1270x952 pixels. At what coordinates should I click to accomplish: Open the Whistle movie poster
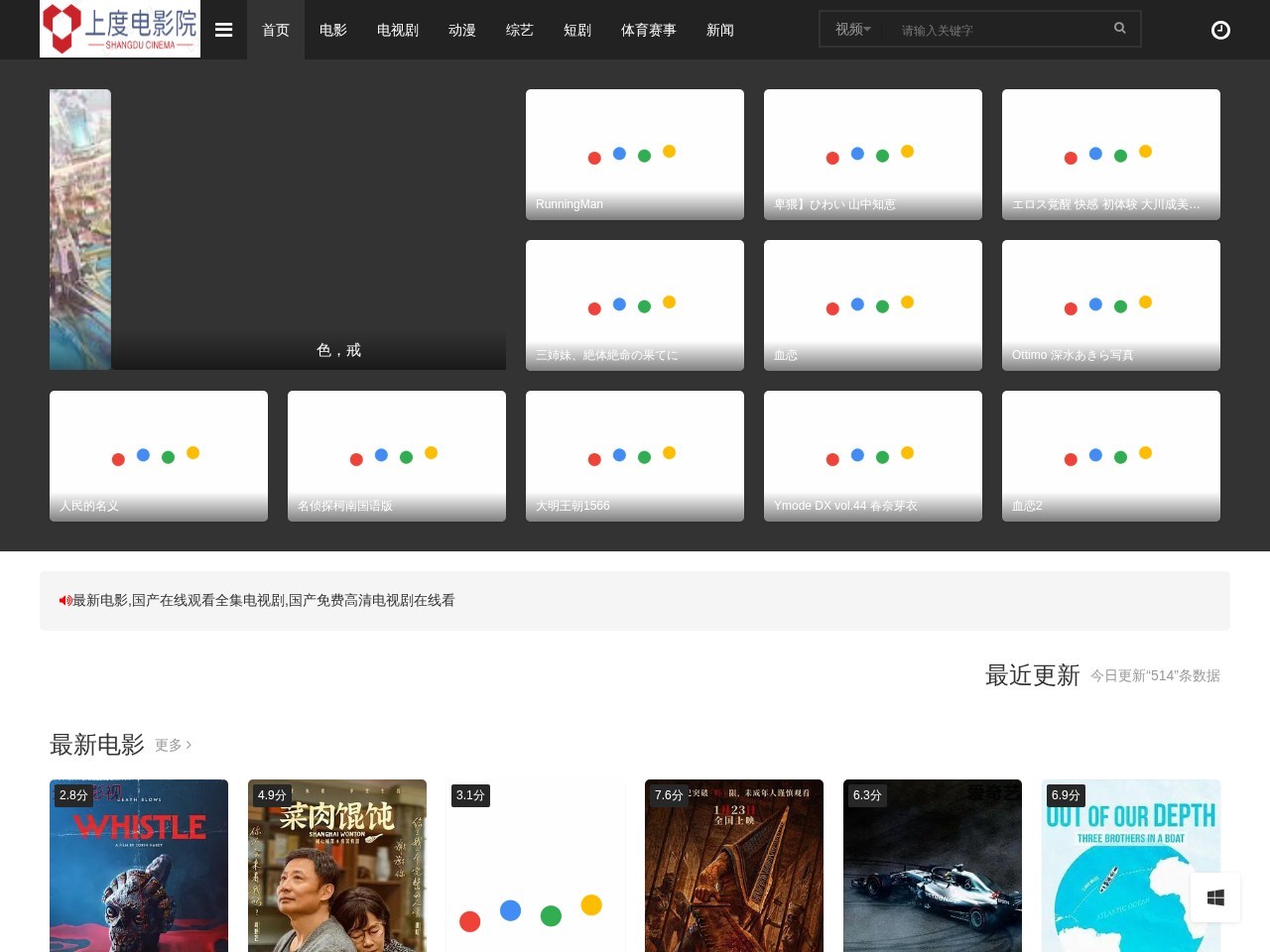point(139,866)
